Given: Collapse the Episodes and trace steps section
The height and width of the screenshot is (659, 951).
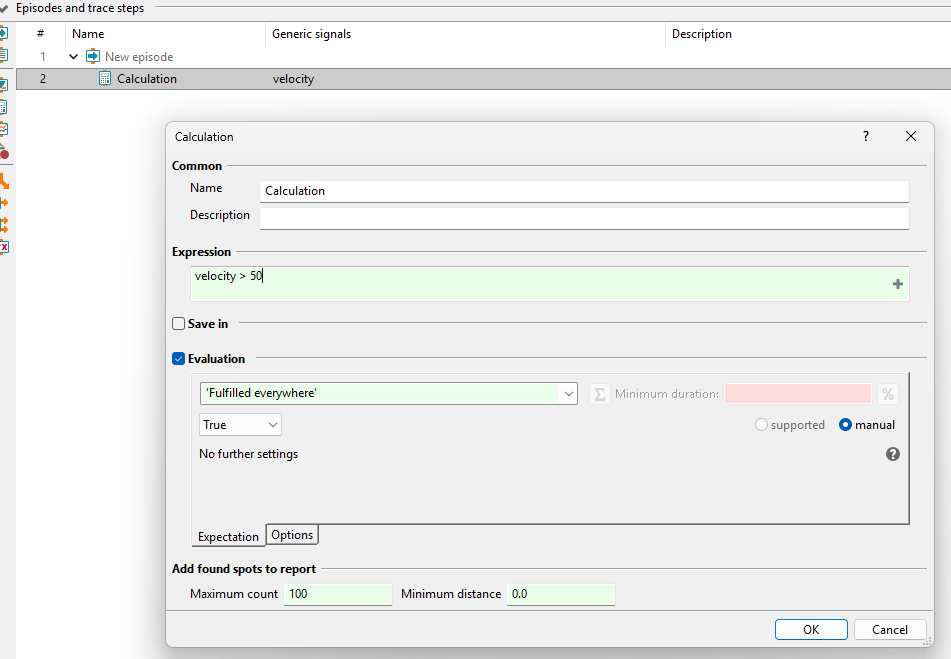Looking at the screenshot, I should (x=4, y=8).
